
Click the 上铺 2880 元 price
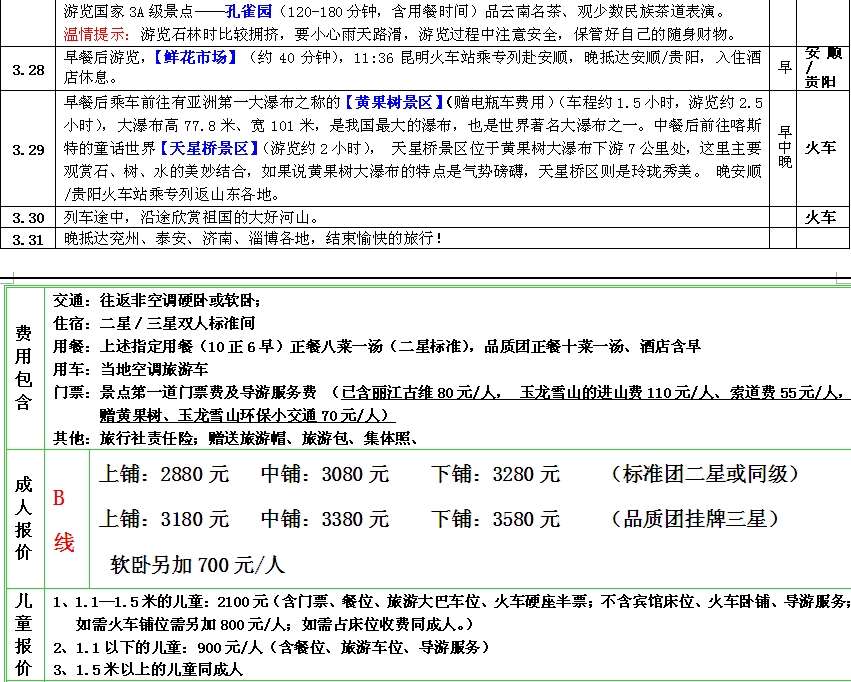[164, 474]
